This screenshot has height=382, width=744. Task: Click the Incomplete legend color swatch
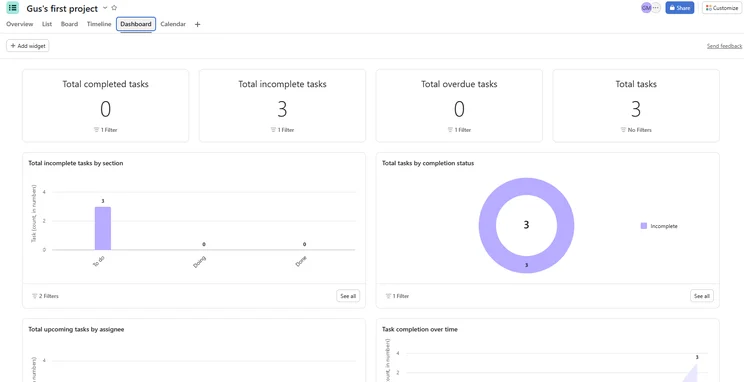tap(643, 226)
